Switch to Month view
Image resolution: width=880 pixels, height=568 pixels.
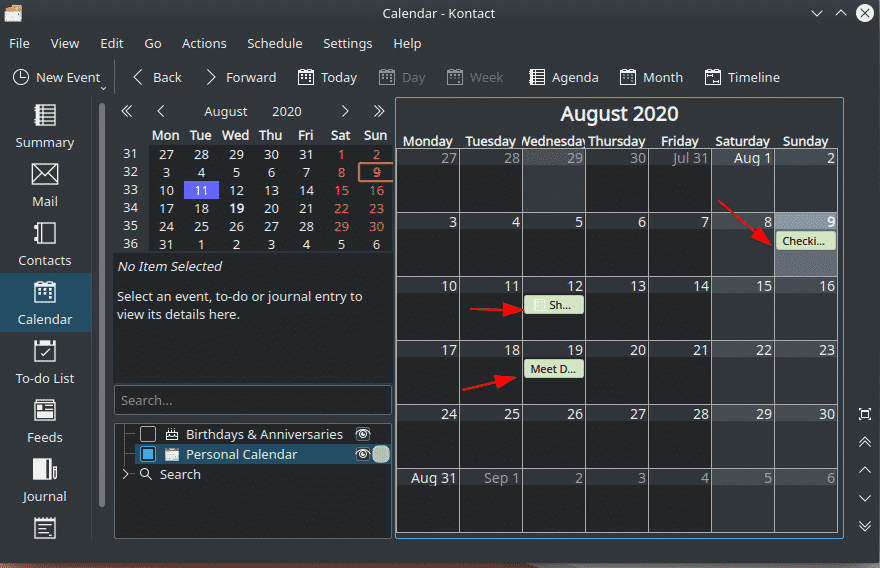[652, 77]
